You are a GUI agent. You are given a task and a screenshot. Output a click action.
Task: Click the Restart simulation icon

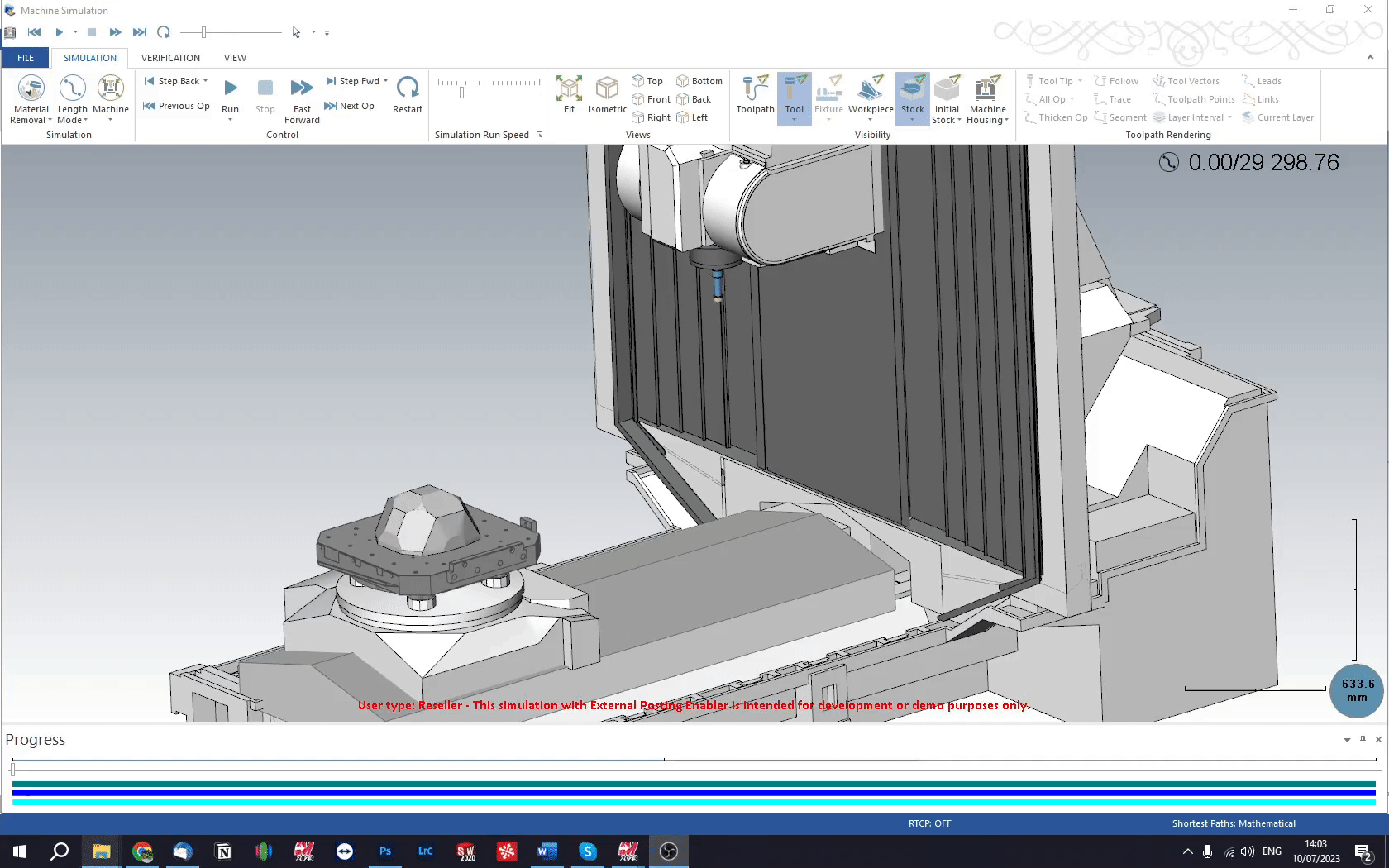coord(408,88)
